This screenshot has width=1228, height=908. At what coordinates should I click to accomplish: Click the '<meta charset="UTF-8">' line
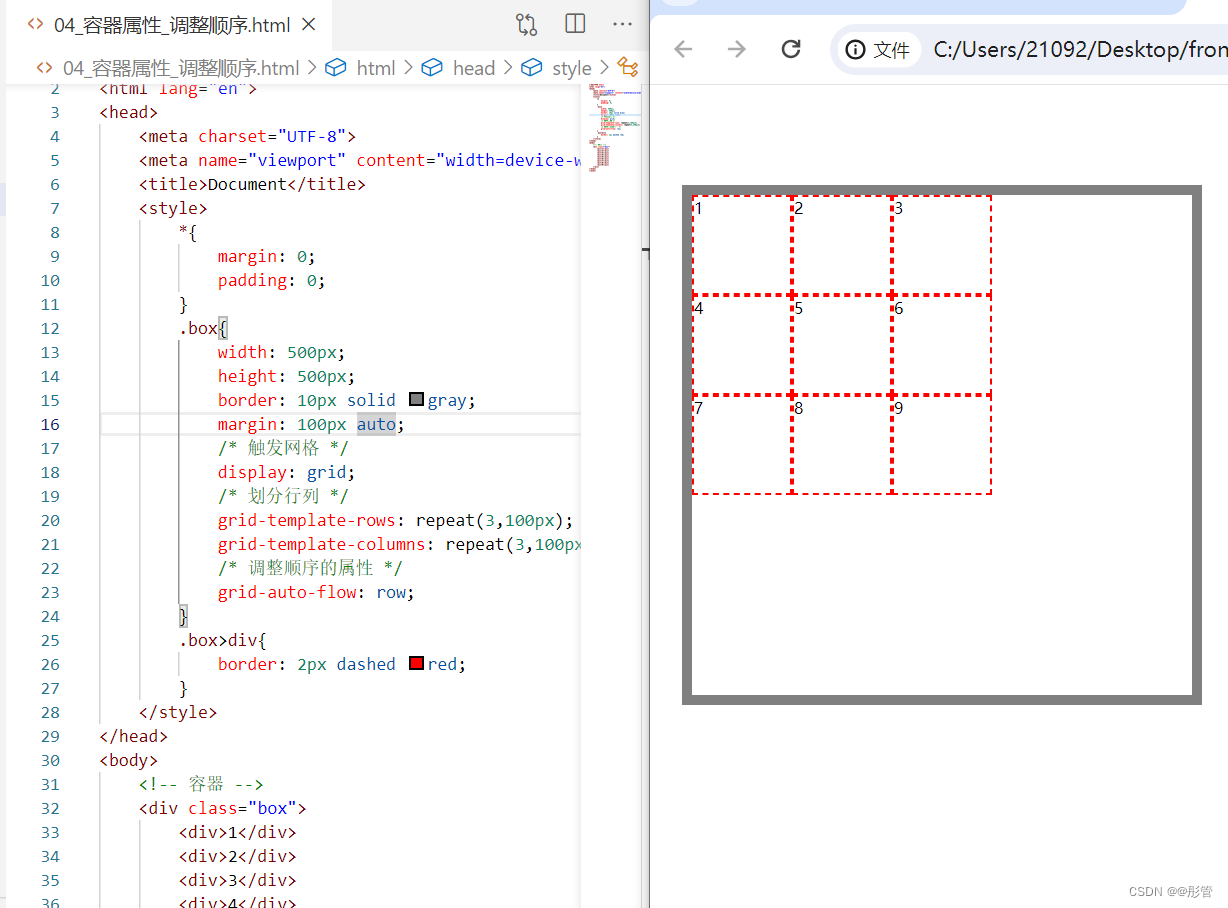[x=247, y=136]
